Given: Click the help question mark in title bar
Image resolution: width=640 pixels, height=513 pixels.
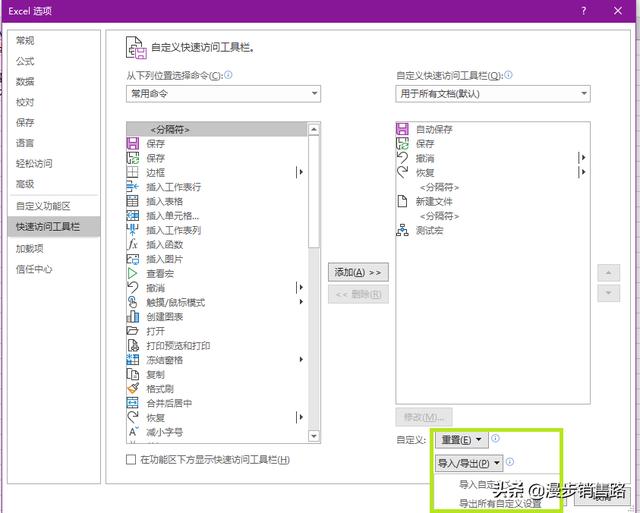Looking at the screenshot, I should click(584, 11).
